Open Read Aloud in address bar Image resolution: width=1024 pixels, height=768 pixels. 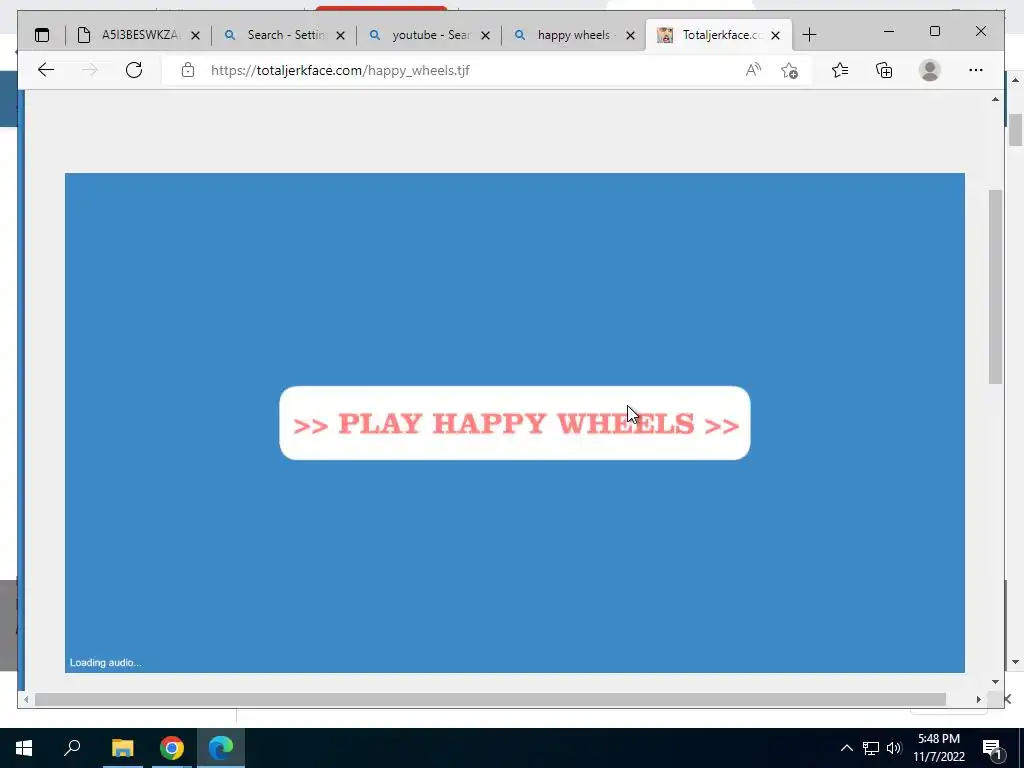point(753,70)
